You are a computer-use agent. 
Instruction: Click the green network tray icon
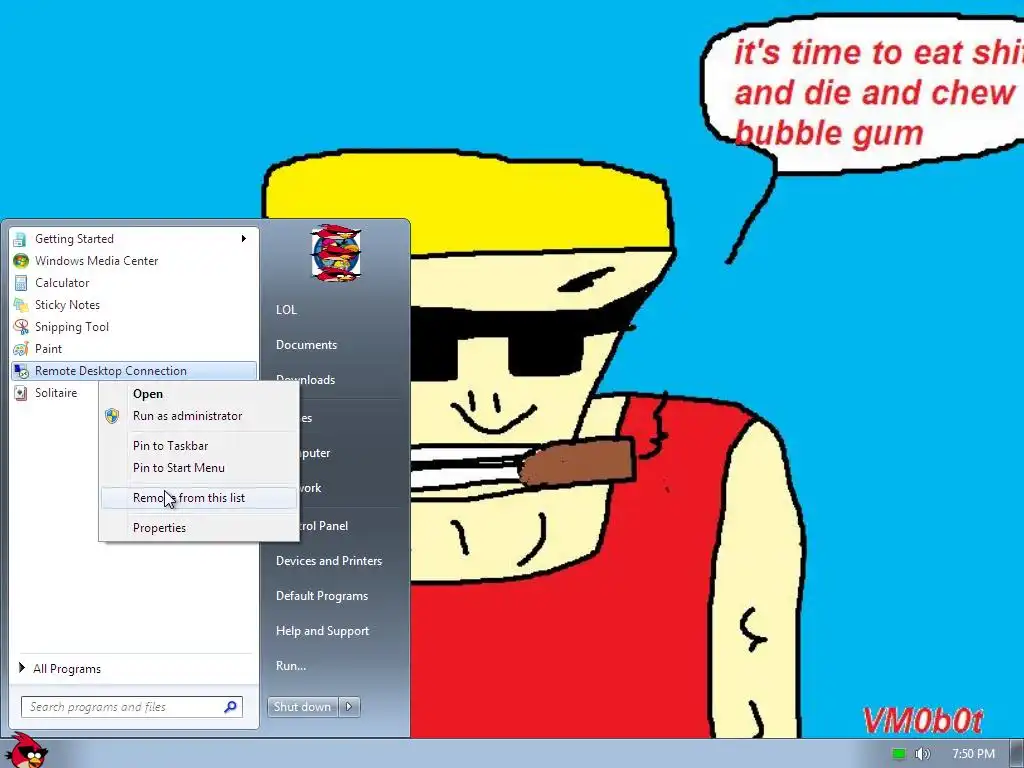click(x=899, y=754)
